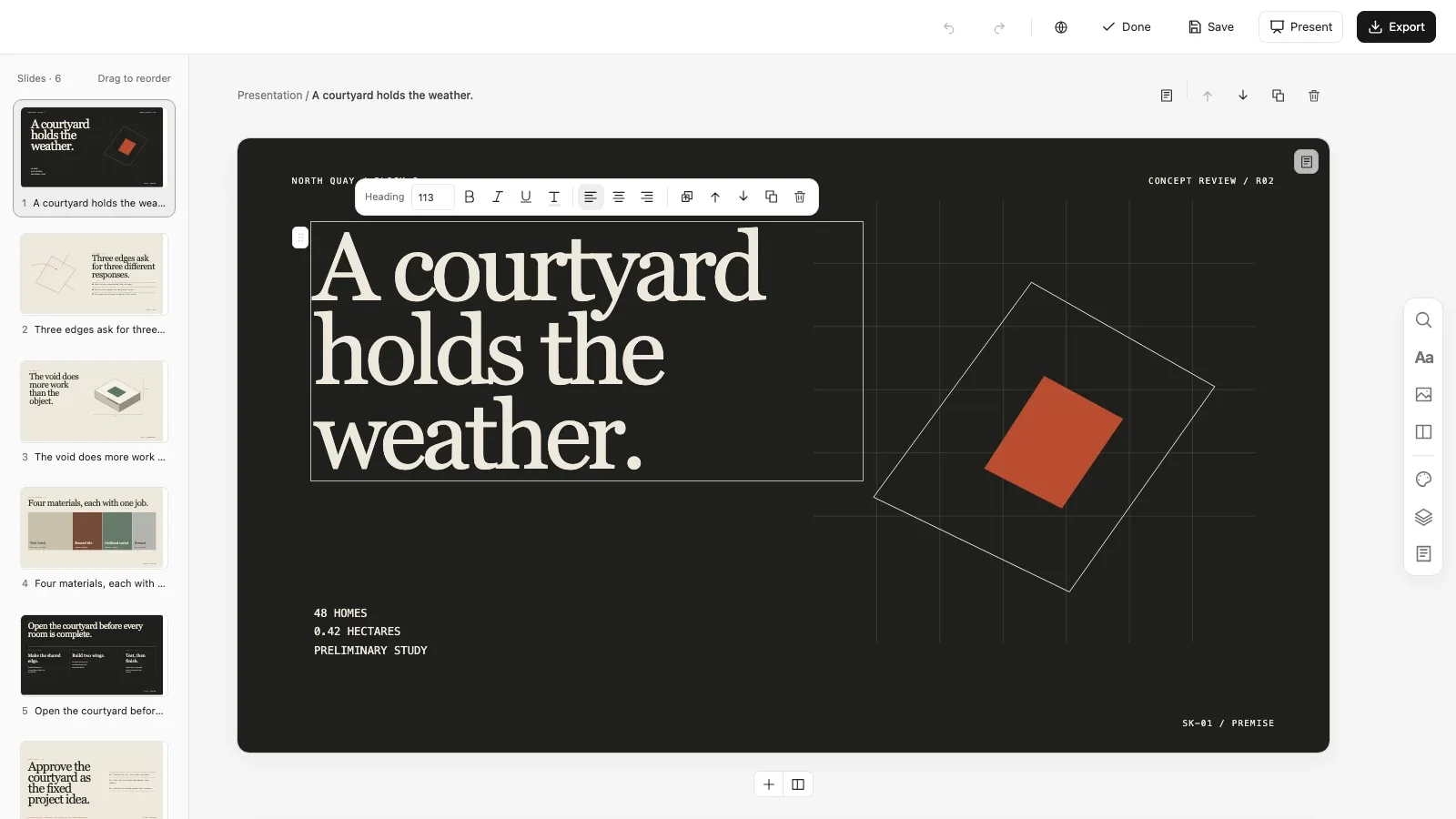Duplicate slide using header copy icon
Screen dimensions: 1456x819
1279,96
